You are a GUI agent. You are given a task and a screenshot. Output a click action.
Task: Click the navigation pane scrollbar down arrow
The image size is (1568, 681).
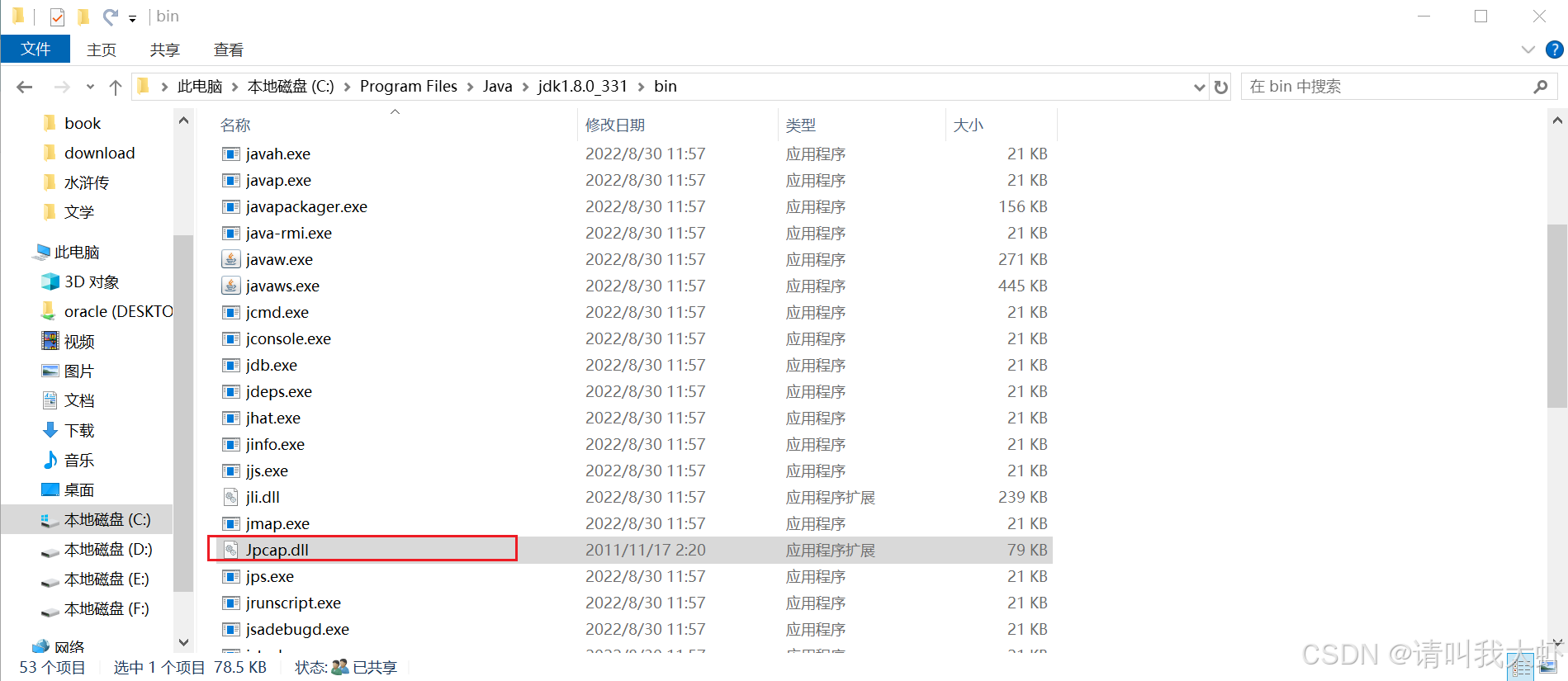(183, 642)
